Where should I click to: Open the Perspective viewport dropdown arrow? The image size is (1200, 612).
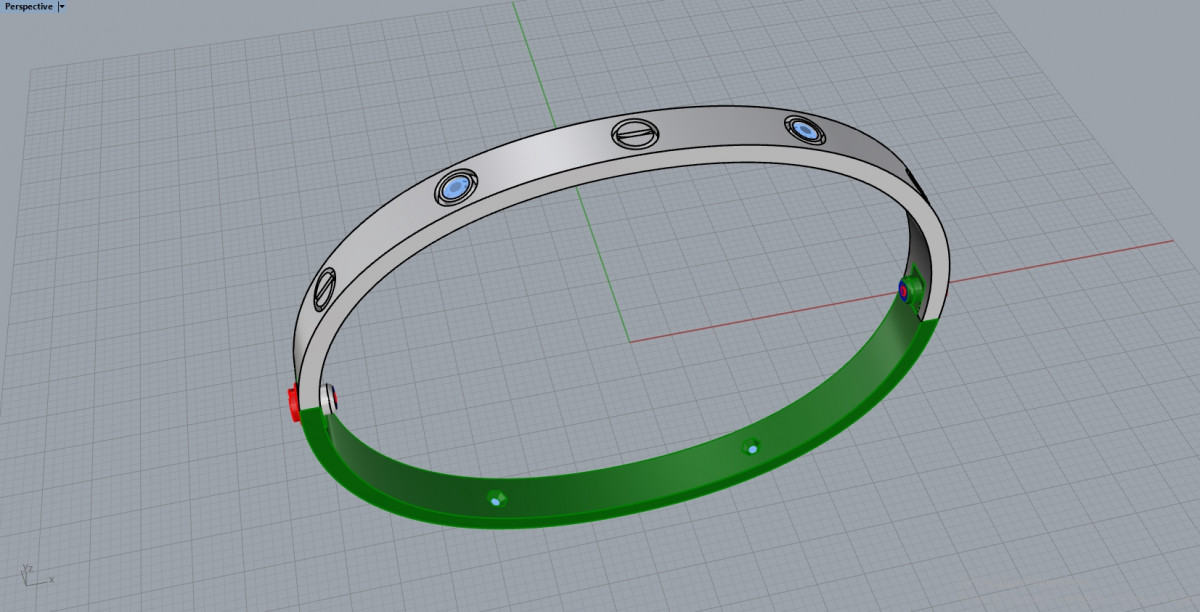point(62,6)
